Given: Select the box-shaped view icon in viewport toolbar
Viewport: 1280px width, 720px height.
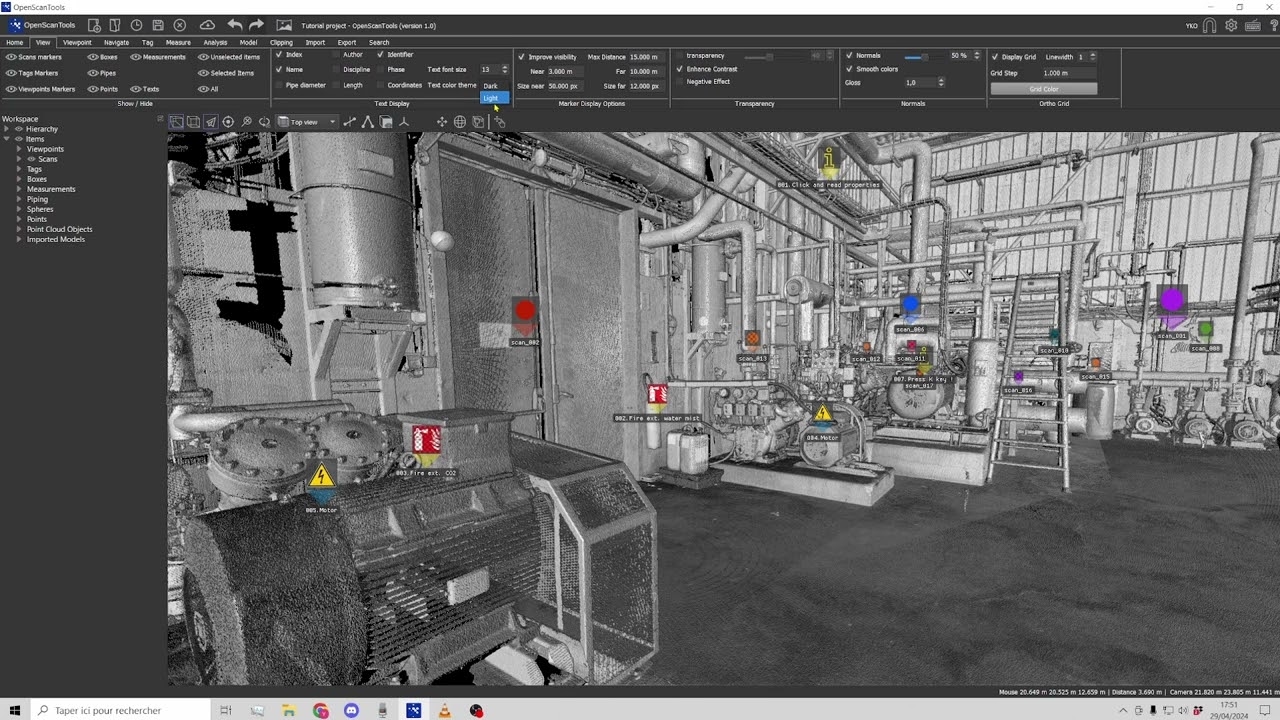Looking at the screenshot, I should point(193,122).
